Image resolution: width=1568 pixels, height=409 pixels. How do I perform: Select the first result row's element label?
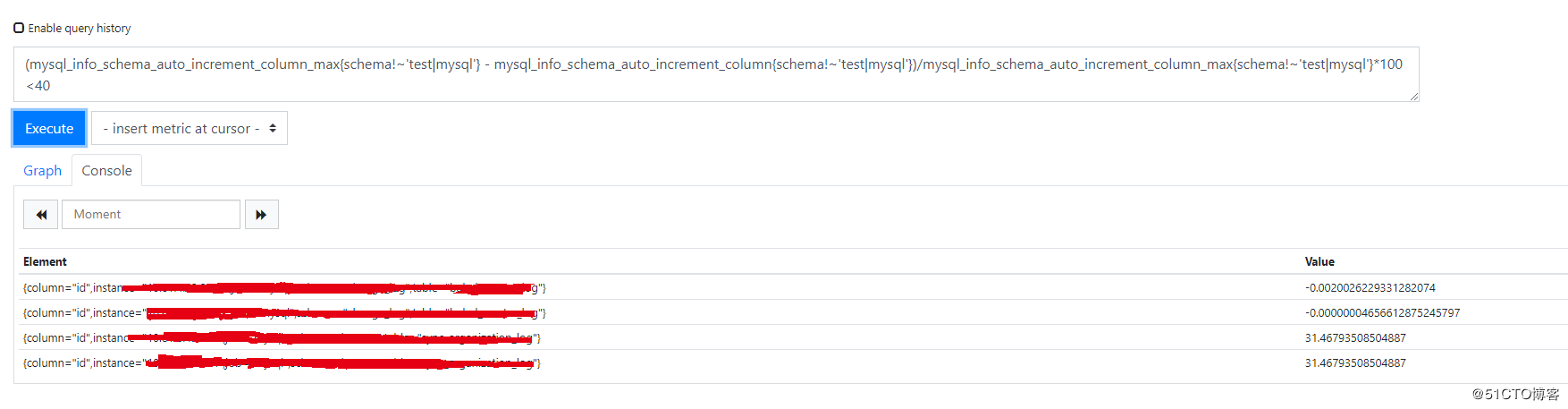coord(284,288)
